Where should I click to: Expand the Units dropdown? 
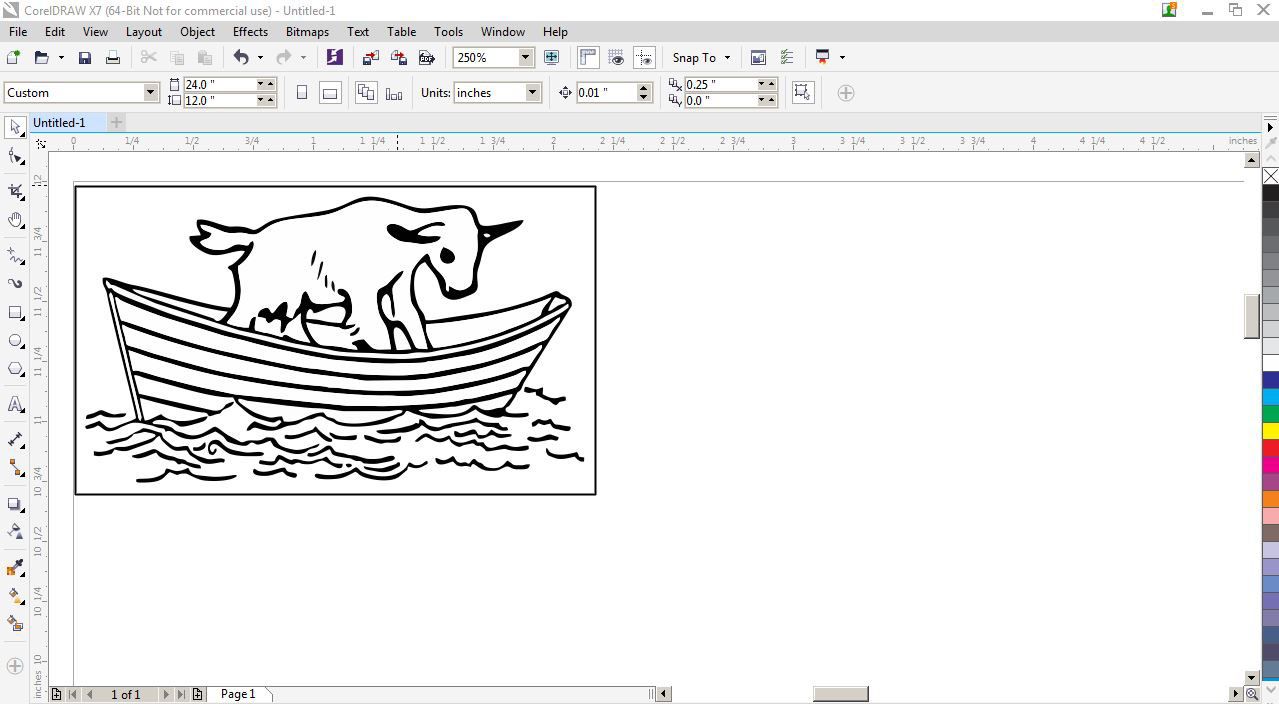(x=532, y=93)
